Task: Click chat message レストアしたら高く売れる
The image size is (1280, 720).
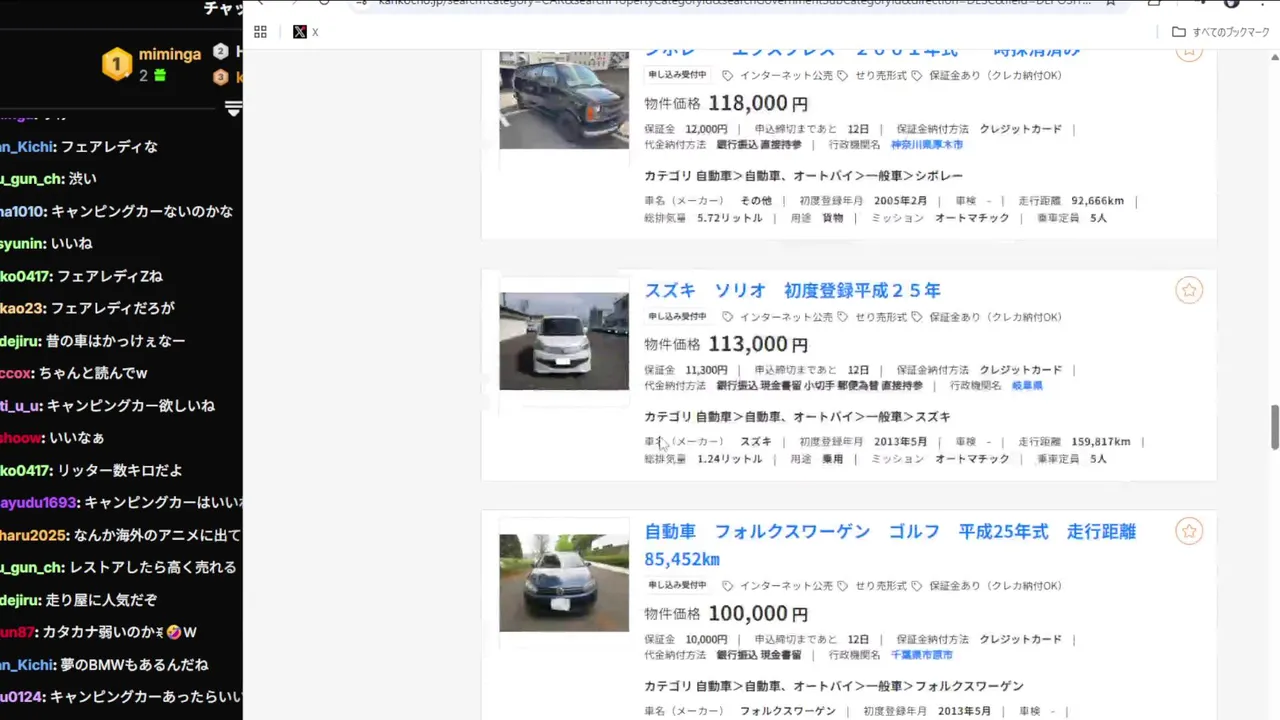Action: [153, 568]
